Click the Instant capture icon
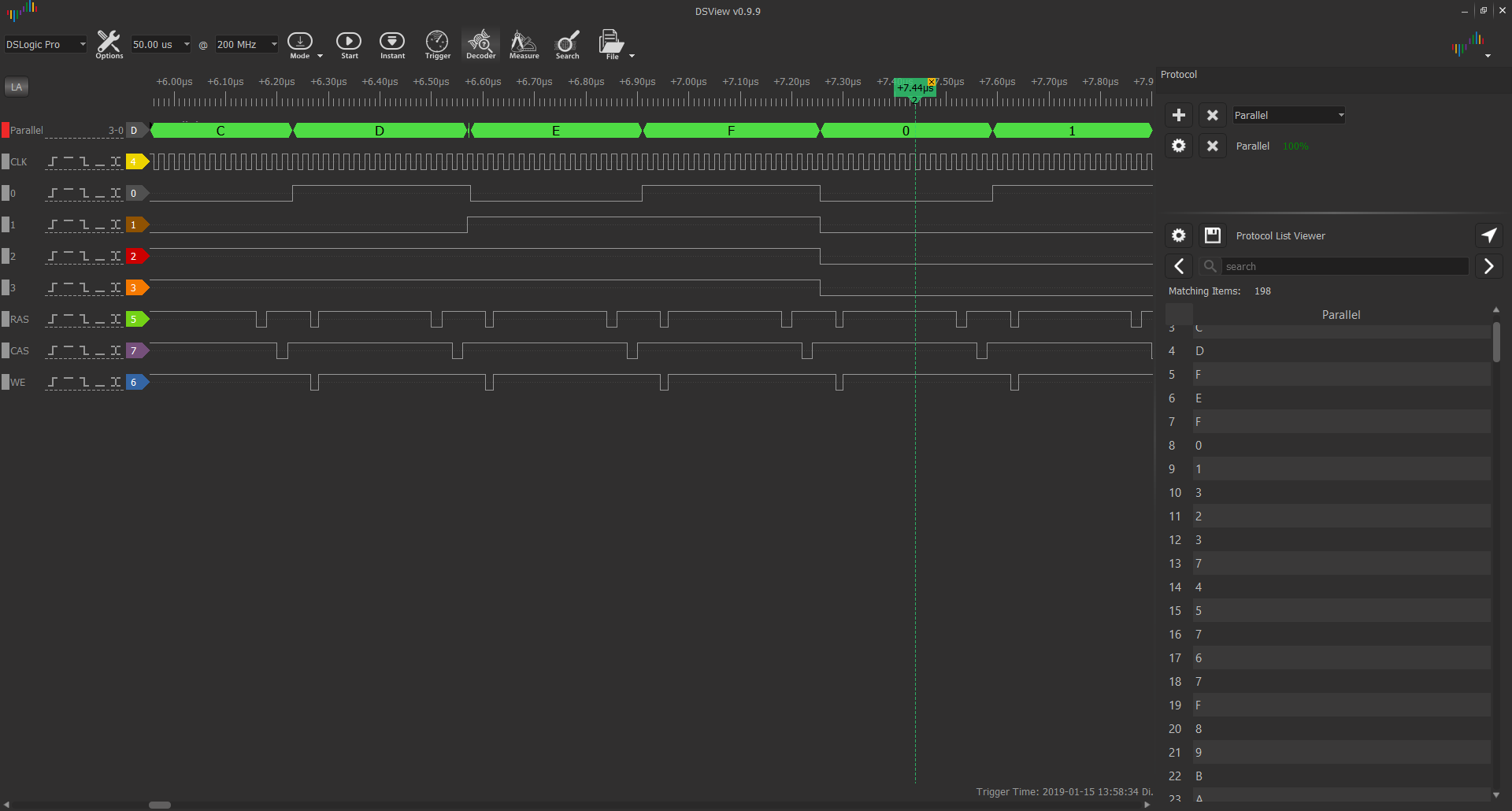Viewport: 1512px width, 811px height. tap(392, 44)
